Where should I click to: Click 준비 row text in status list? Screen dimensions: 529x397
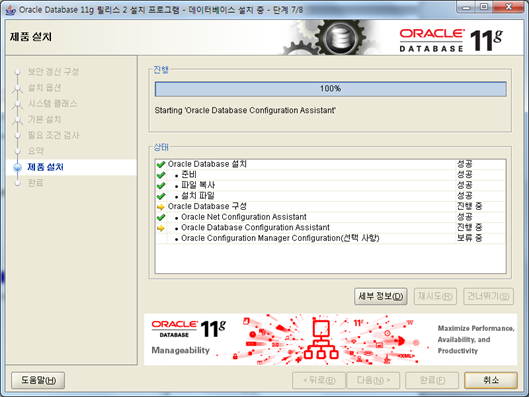tap(189, 175)
